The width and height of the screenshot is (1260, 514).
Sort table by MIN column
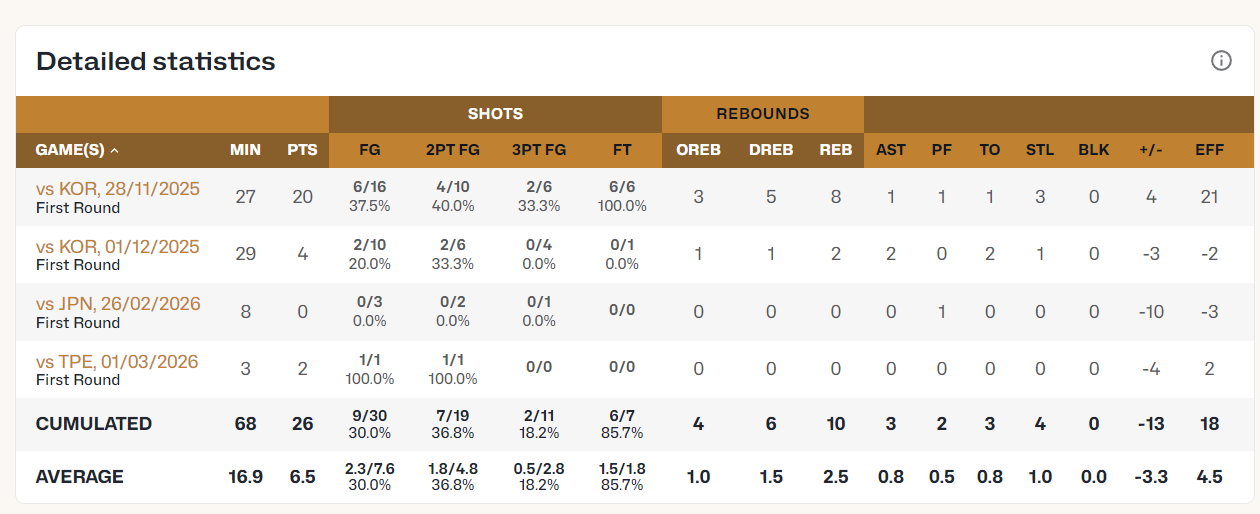coord(245,150)
